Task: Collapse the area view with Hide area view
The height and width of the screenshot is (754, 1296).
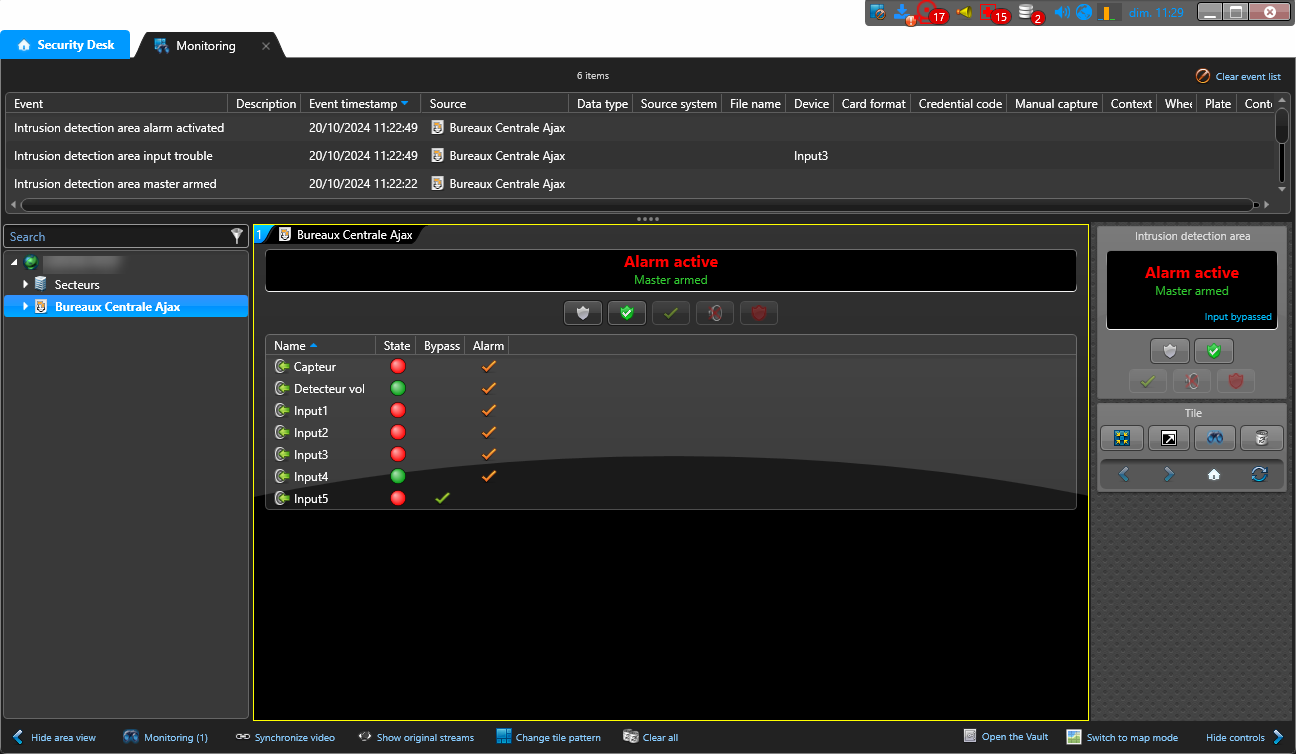Action: point(54,738)
